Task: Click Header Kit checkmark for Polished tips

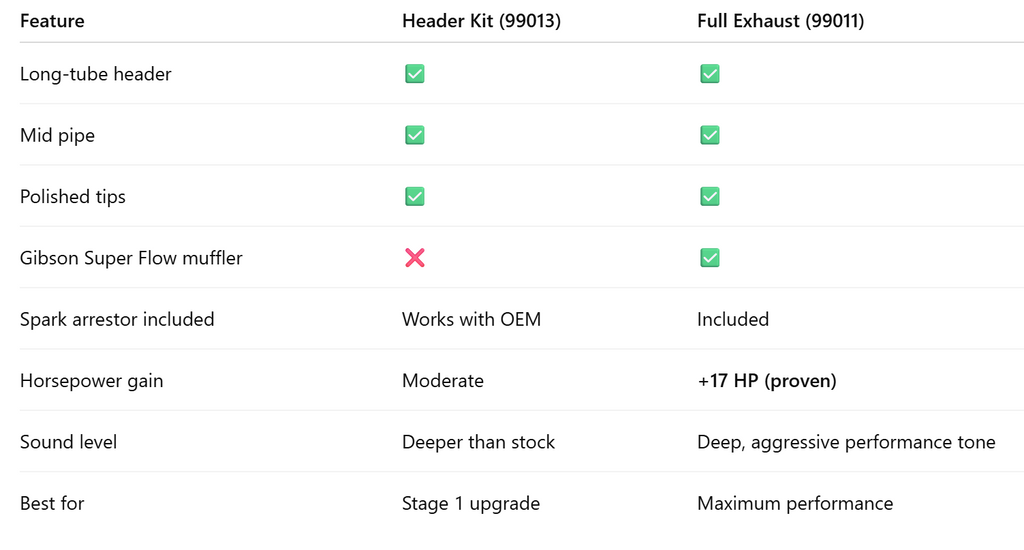Action: click(414, 197)
